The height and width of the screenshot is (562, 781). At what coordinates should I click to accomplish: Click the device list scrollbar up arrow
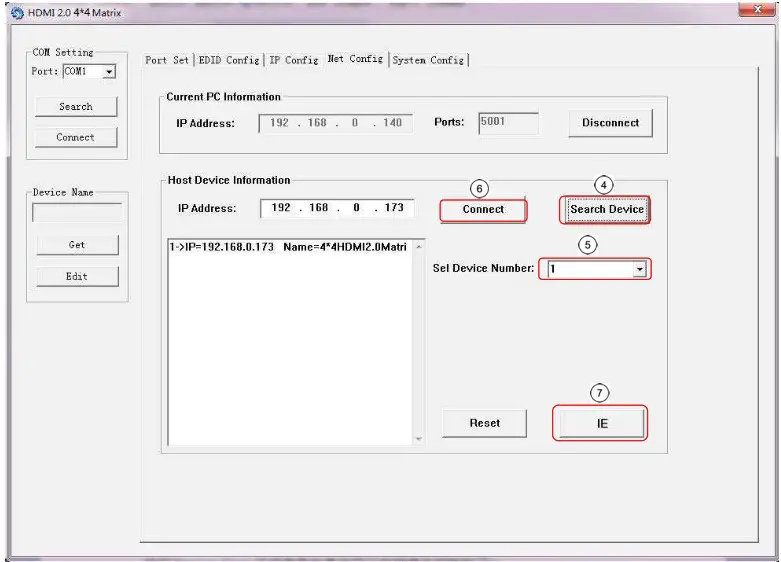coord(419,247)
